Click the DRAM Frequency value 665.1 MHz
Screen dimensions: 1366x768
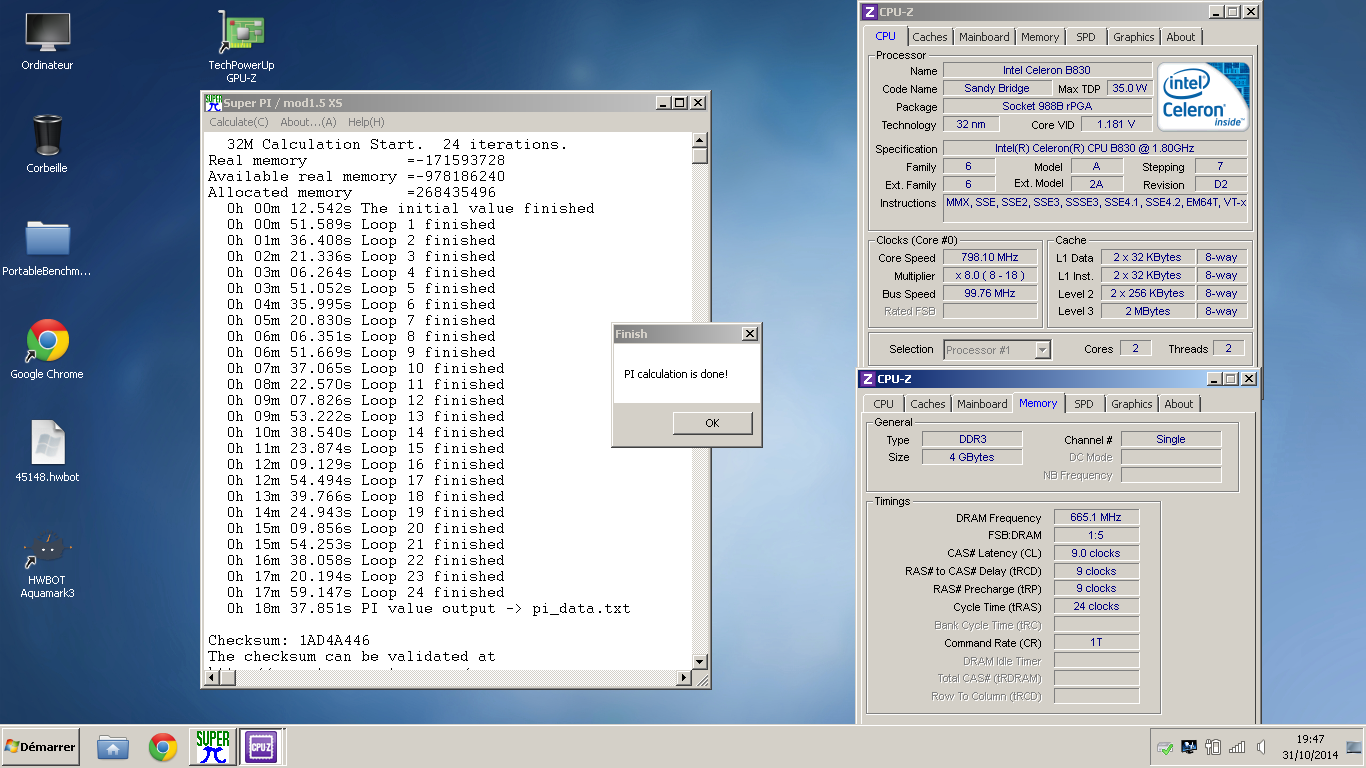[x=1096, y=517]
